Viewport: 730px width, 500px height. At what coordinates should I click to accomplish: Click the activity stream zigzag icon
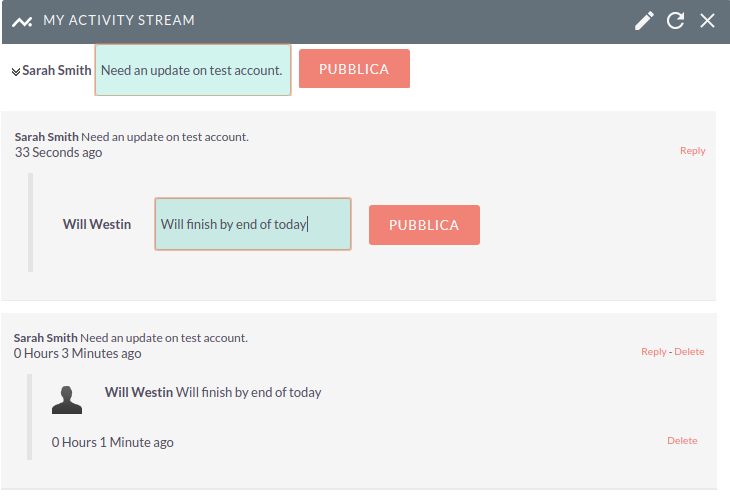pos(22,21)
